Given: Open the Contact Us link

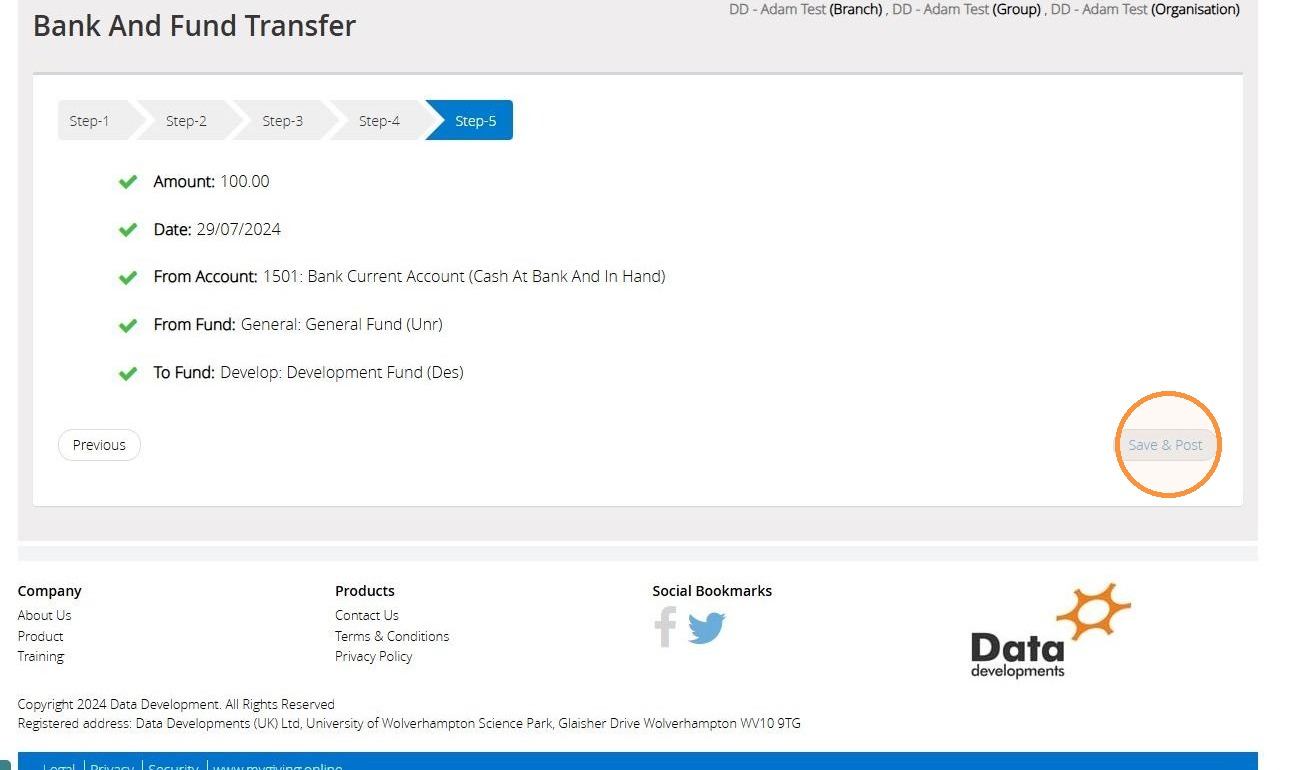Looking at the screenshot, I should tap(367, 615).
